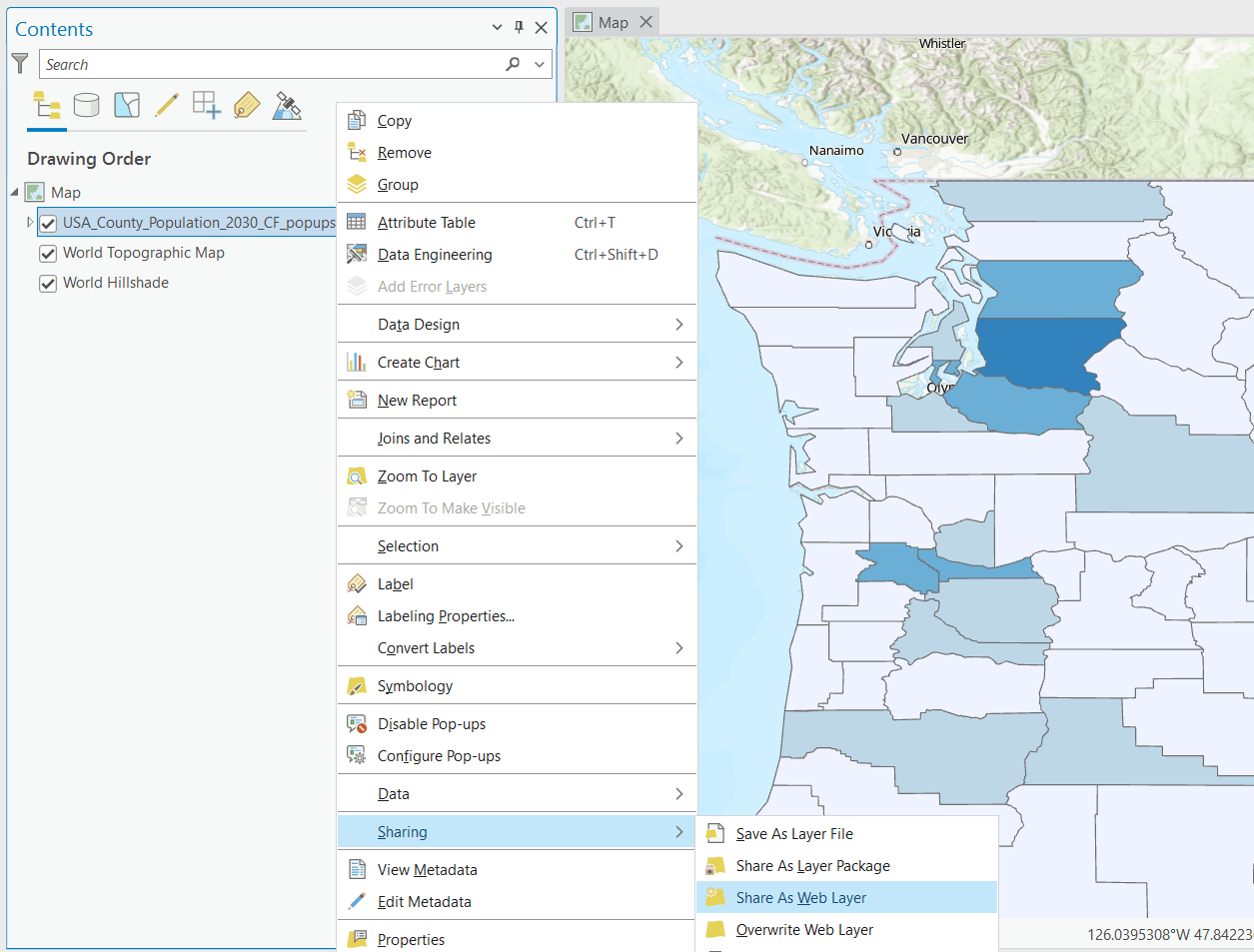
Task: Pin the Contents pane auto-hide icon
Action: (519, 28)
